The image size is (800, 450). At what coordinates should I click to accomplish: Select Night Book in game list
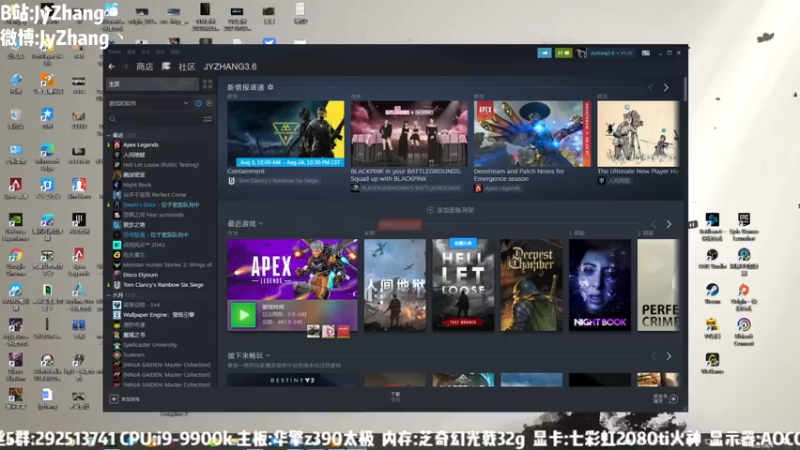coord(137,185)
